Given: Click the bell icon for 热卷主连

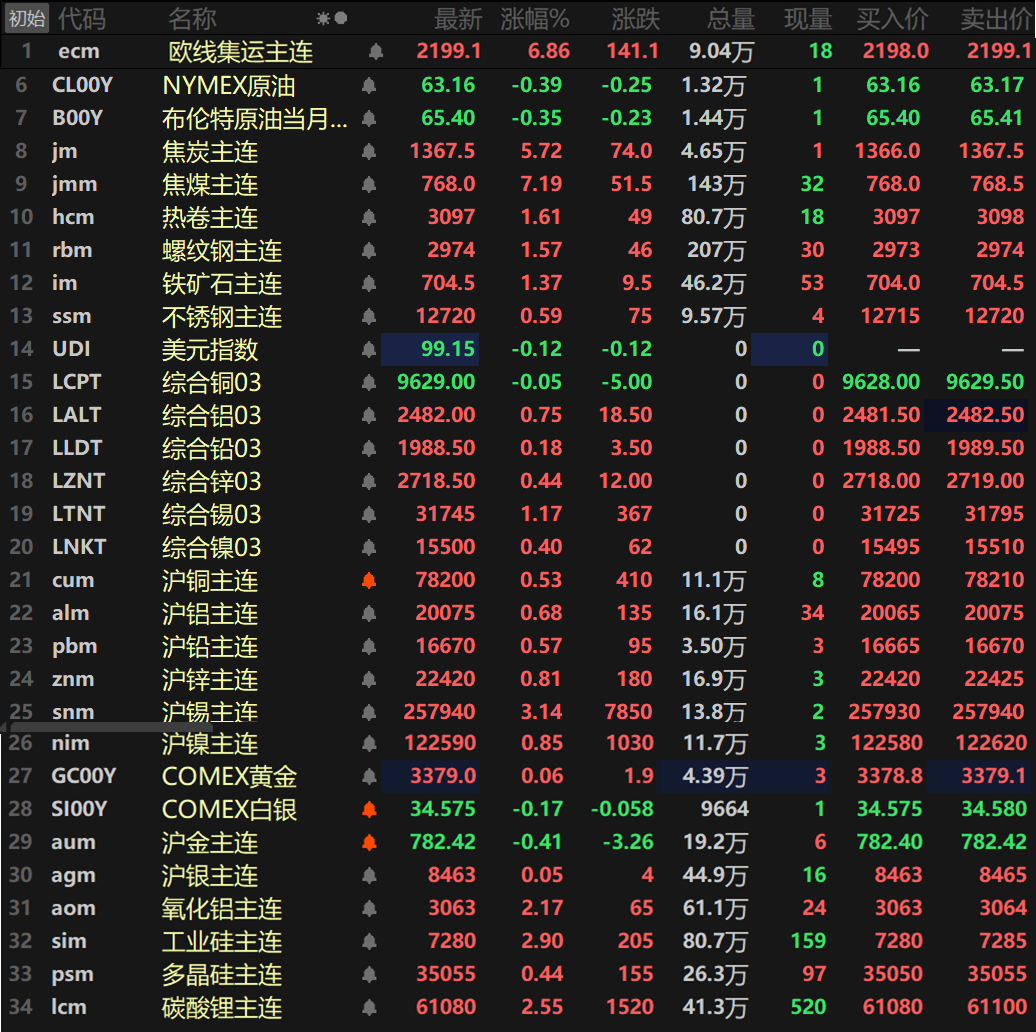Looking at the screenshot, I should click(x=369, y=217).
